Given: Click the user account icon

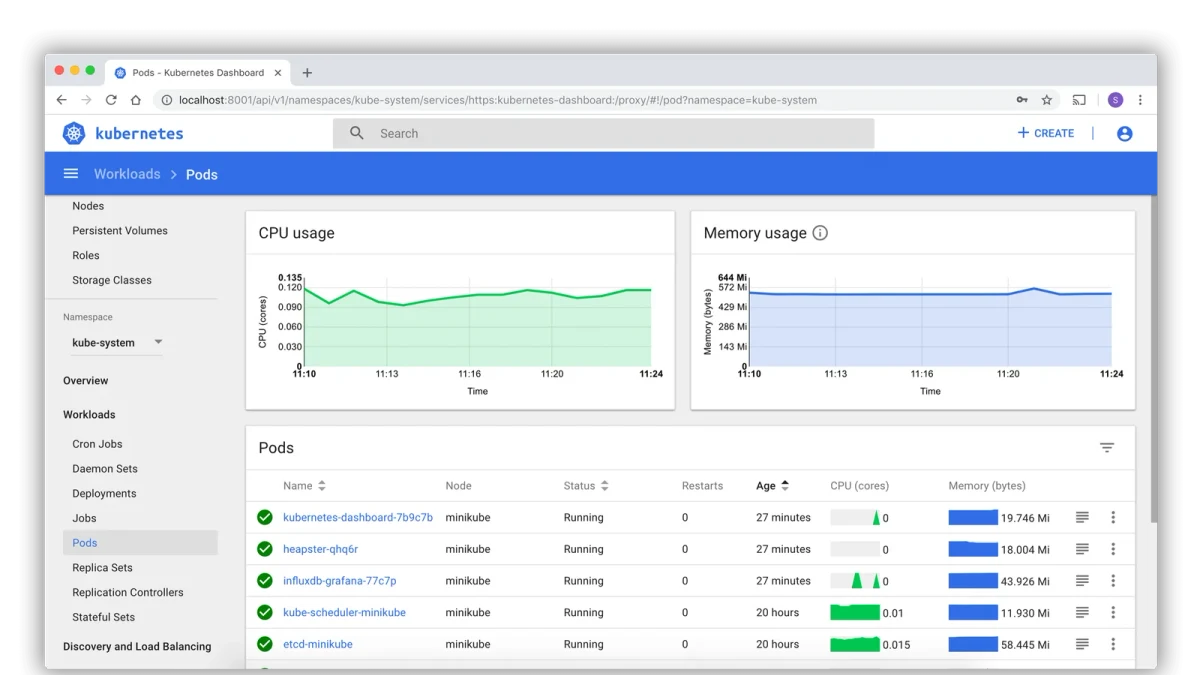Looking at the screenshot, I should 1125,133.
